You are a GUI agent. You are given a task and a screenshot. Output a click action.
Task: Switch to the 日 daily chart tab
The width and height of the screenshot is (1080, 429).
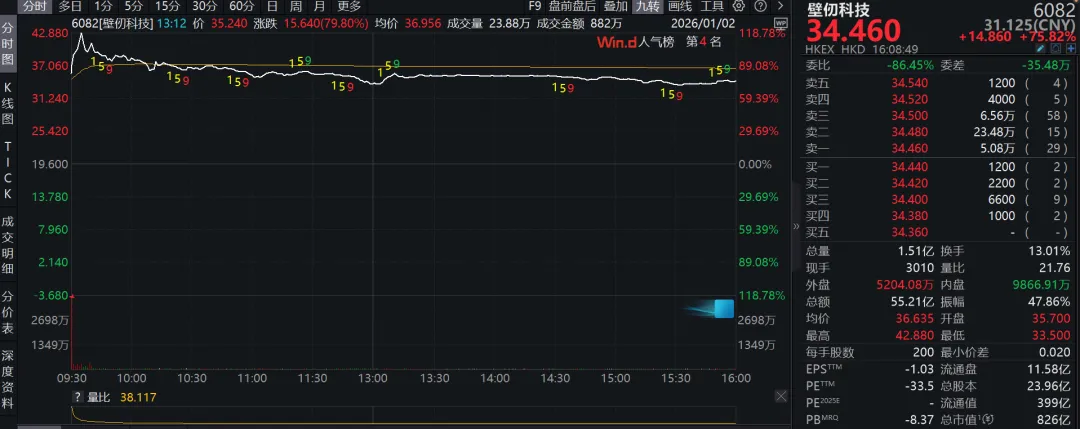point(272,6)
